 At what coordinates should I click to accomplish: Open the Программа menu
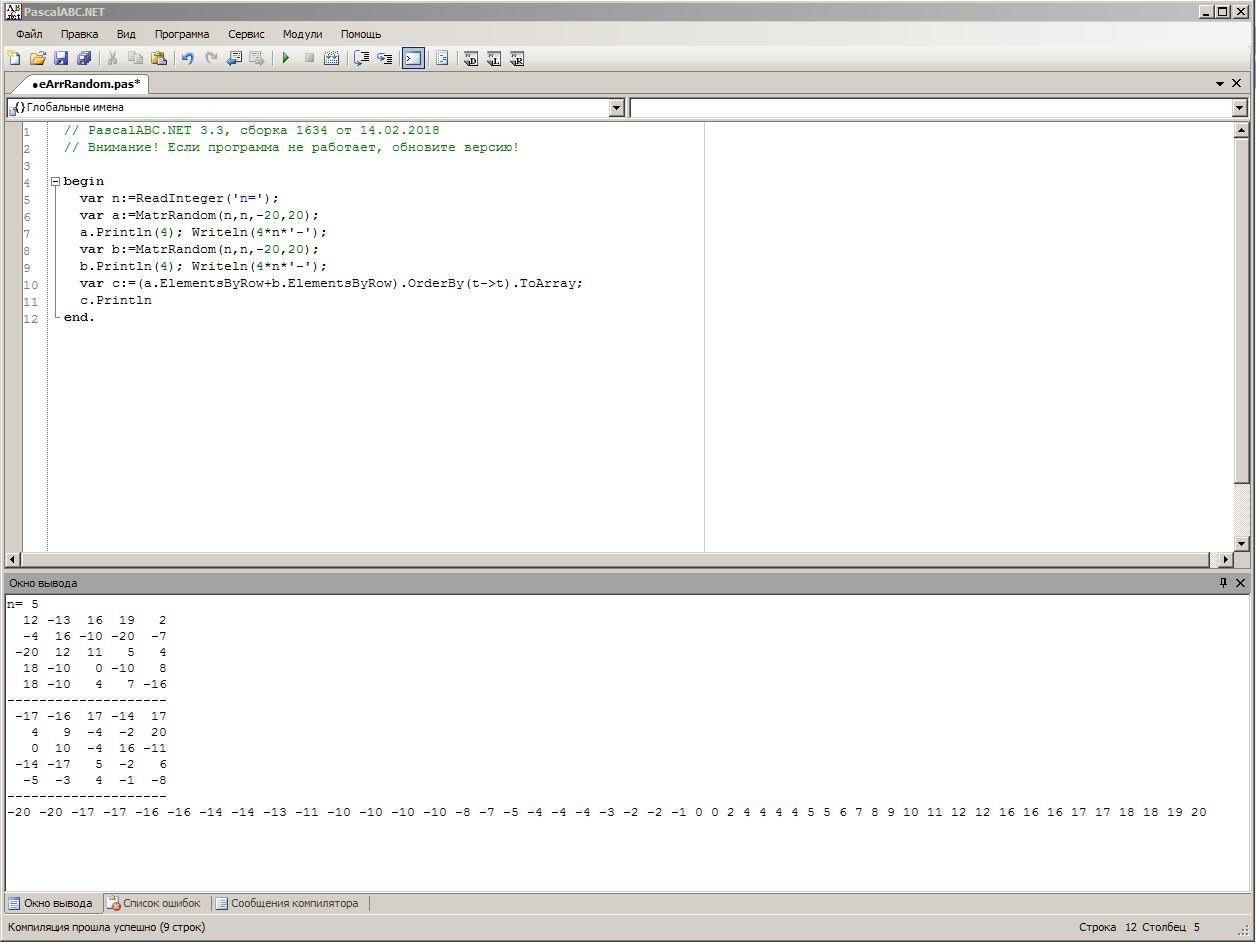[x=182, y=34]
